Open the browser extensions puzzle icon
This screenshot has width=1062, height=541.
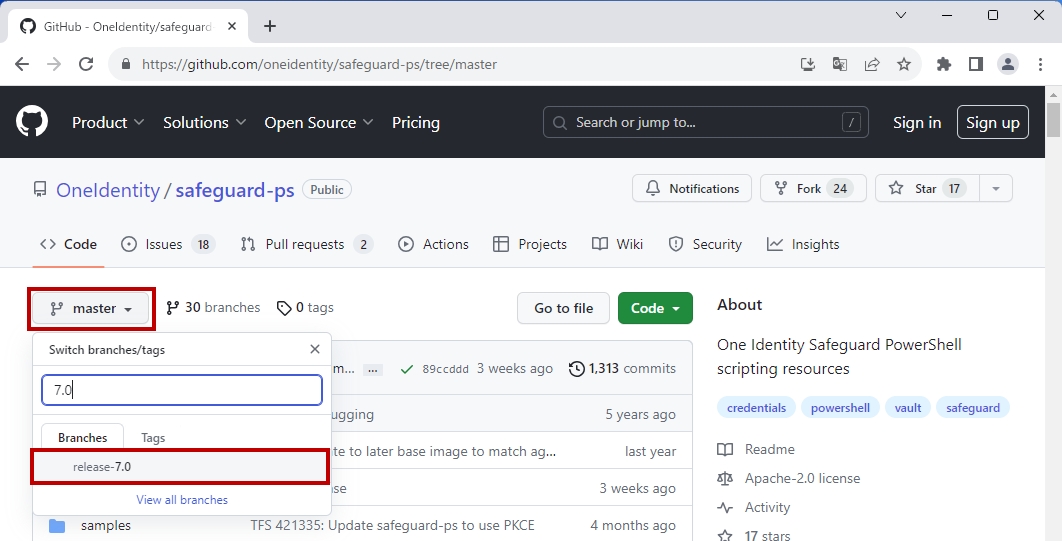pos(943,64)
